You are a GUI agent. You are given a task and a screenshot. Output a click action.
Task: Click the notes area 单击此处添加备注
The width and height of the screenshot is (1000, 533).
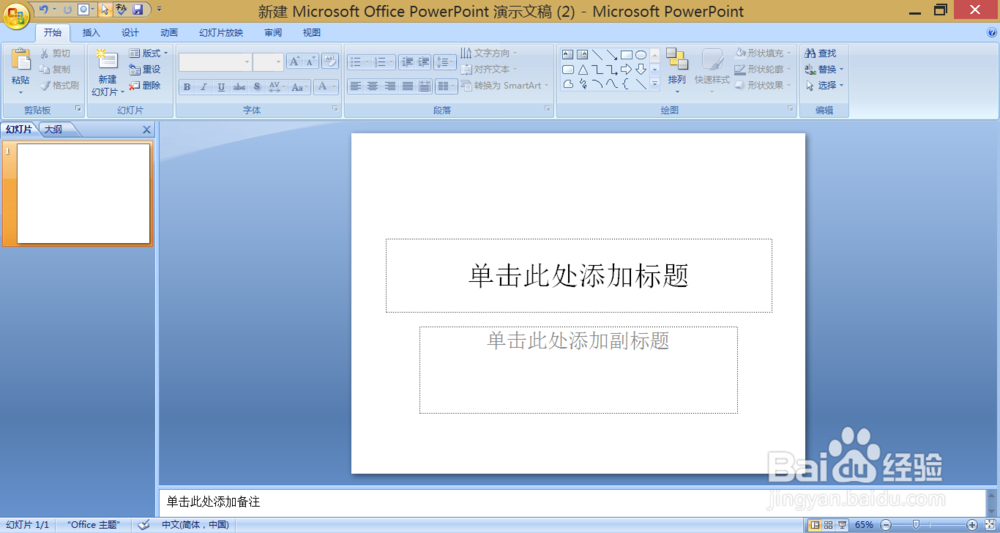coord(572,502)
